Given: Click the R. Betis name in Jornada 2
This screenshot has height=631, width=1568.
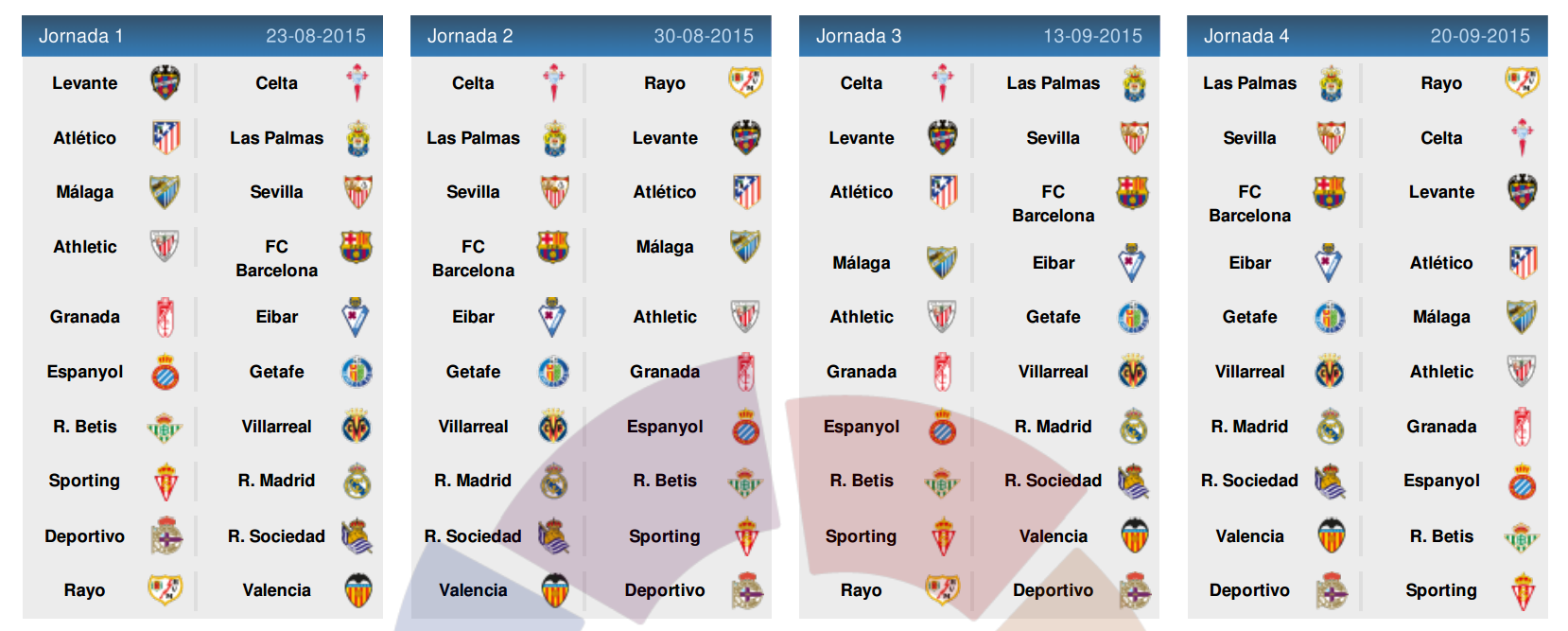Looking at the screenshot, I should pos(665,481).
